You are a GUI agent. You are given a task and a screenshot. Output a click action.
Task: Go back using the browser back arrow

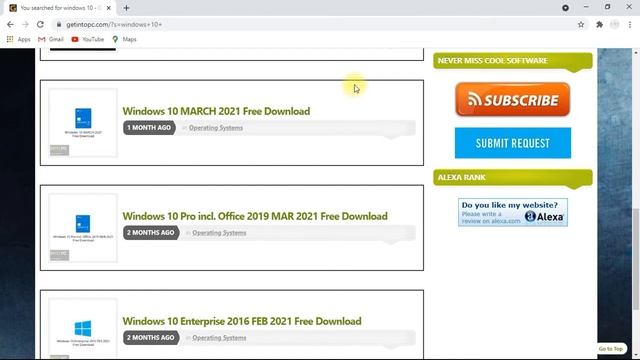click(x=10, y=24)
